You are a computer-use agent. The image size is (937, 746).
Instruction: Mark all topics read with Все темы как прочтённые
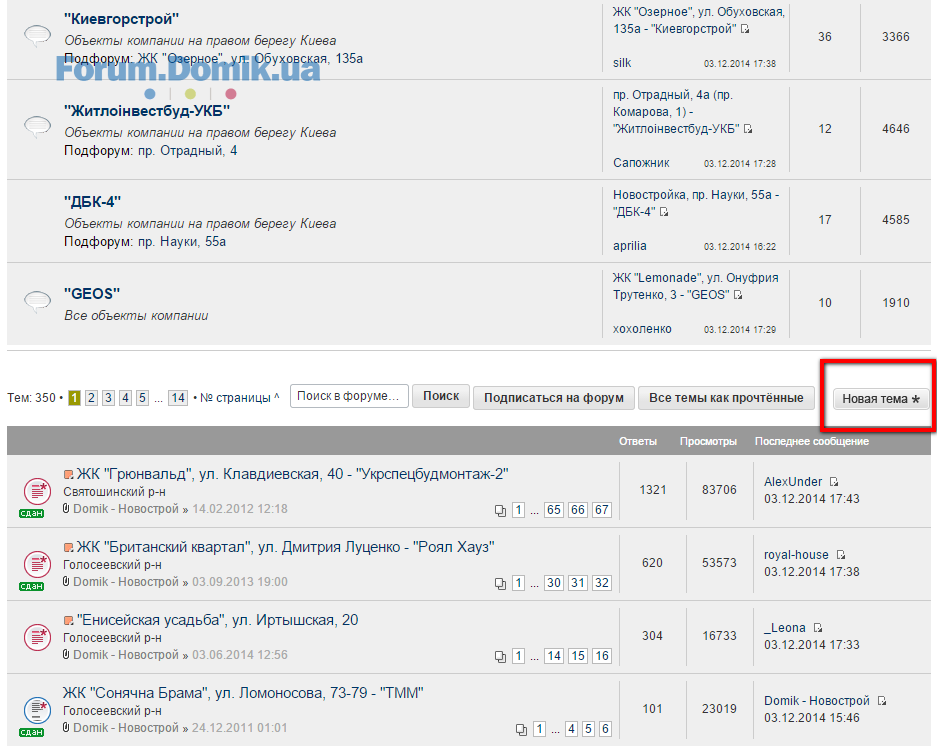click(x=726, y=398)
